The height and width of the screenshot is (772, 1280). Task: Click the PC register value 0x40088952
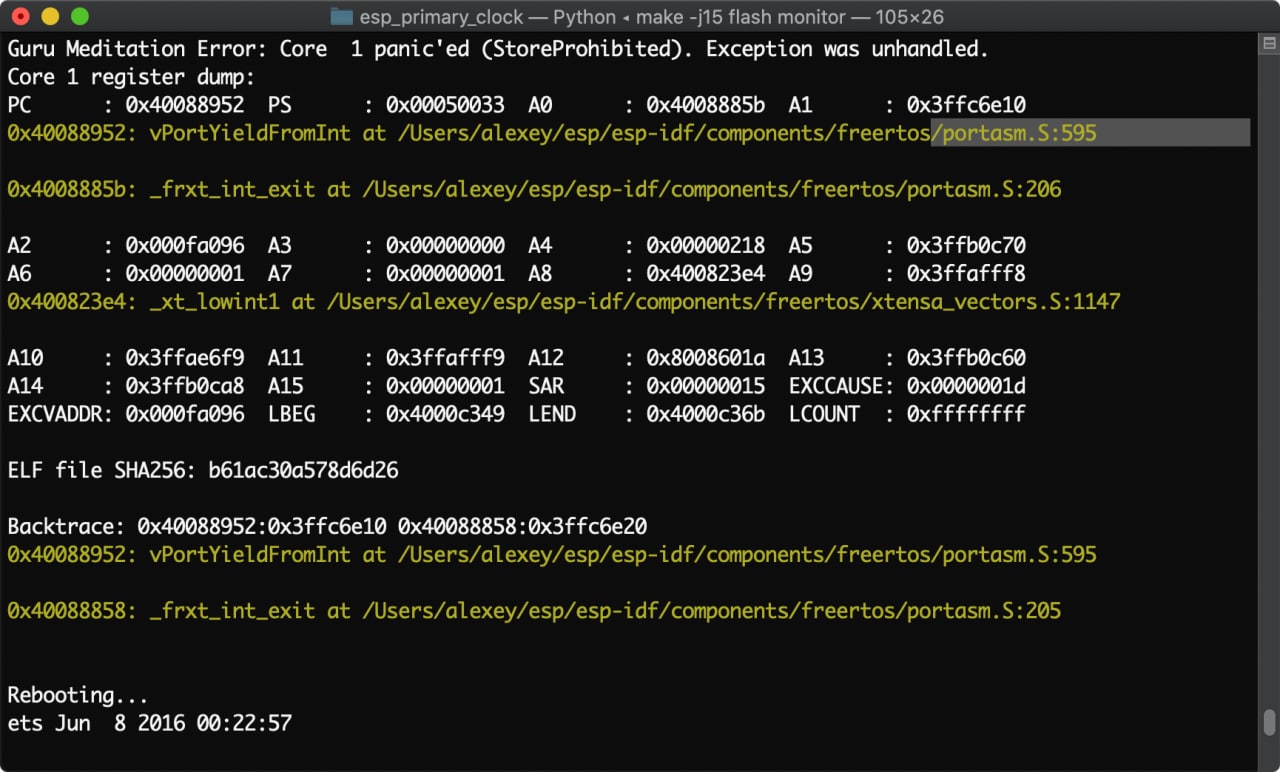185,105
